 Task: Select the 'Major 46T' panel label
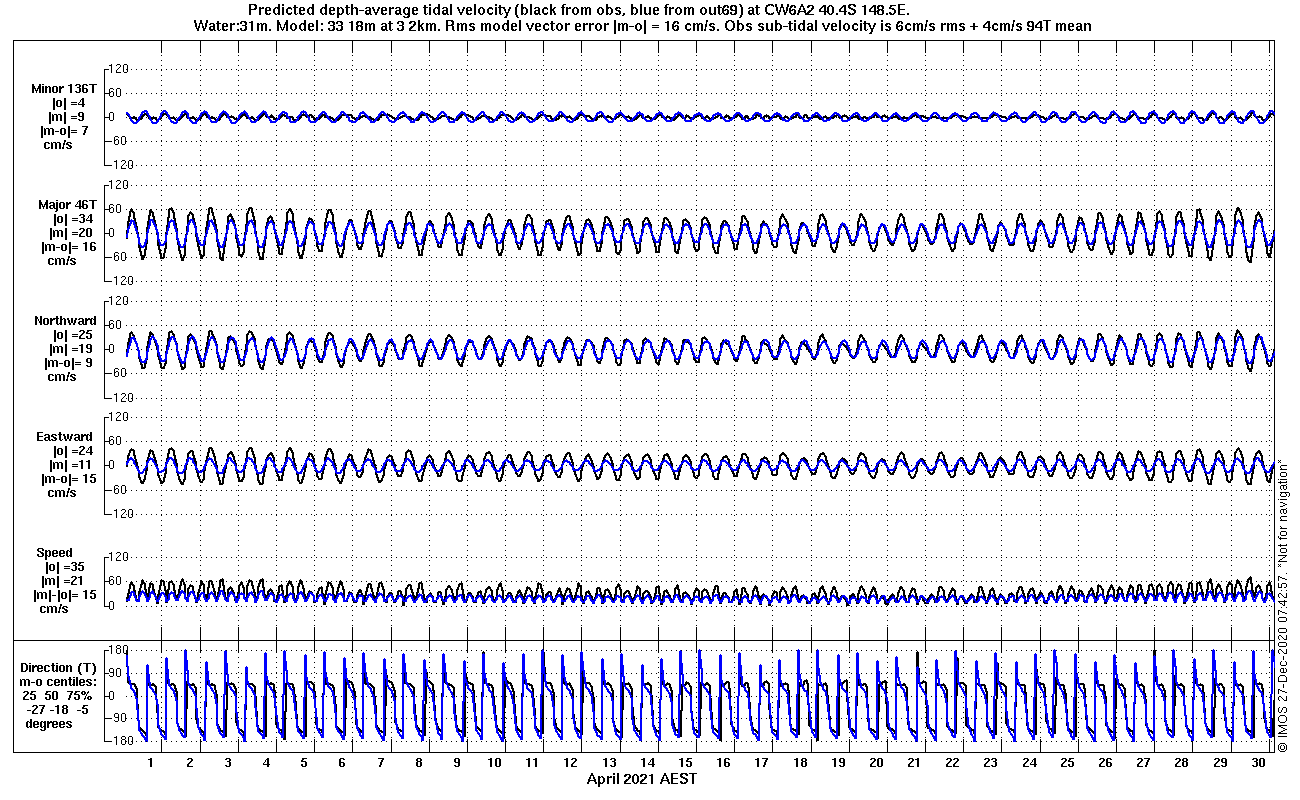click(67, 205)
